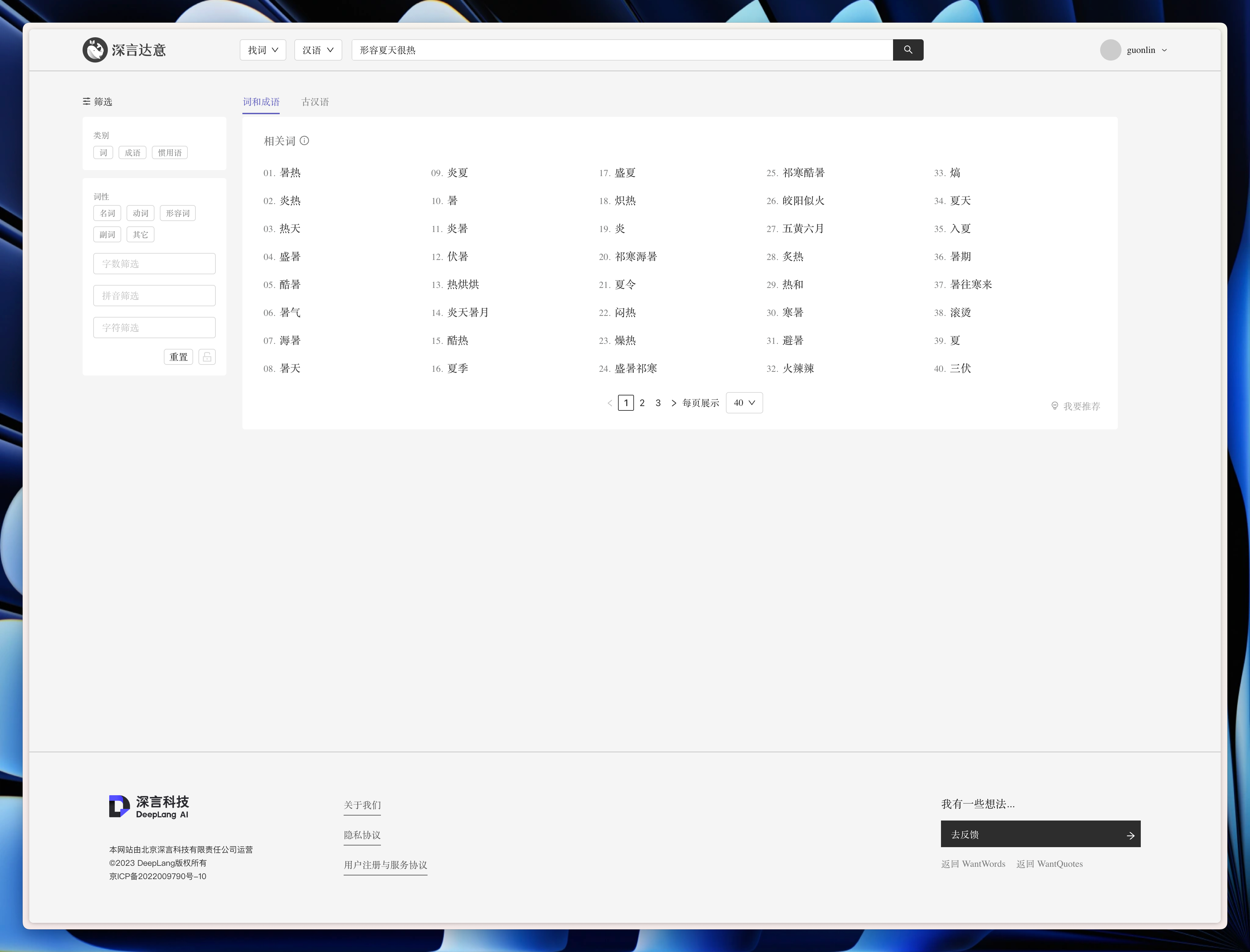This screenshot has height=952, width=1250.
Task: Open the 隐私协议 link
Action: click(x=362, y=835)
